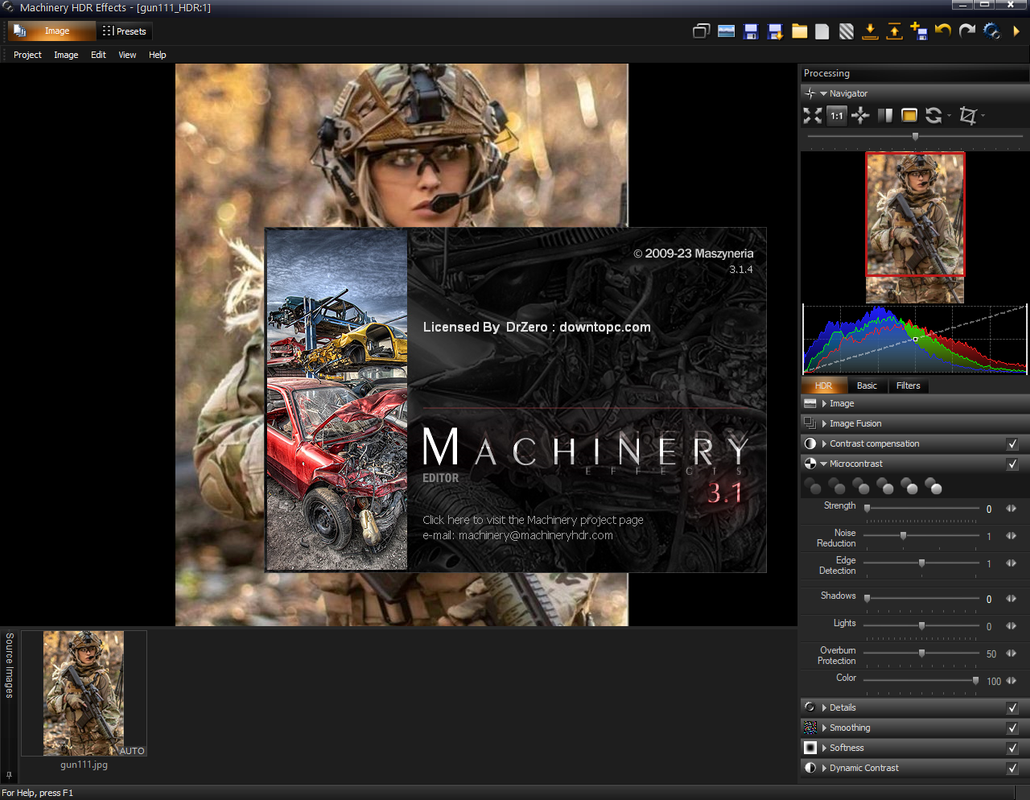Viewport: 1030px width, 800px height.
Task: Expand the Contrast compensation section
Action: pos(824,444)
